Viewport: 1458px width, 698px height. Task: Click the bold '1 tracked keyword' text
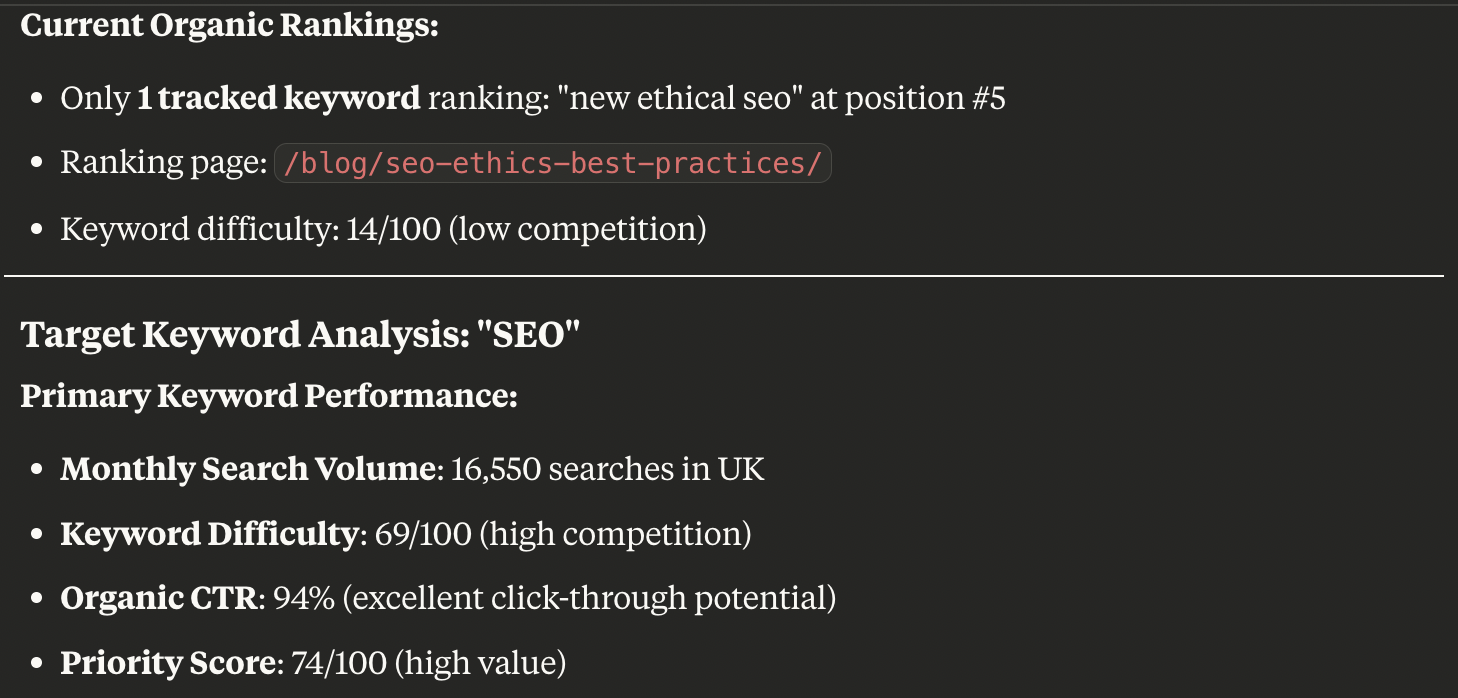279,98
